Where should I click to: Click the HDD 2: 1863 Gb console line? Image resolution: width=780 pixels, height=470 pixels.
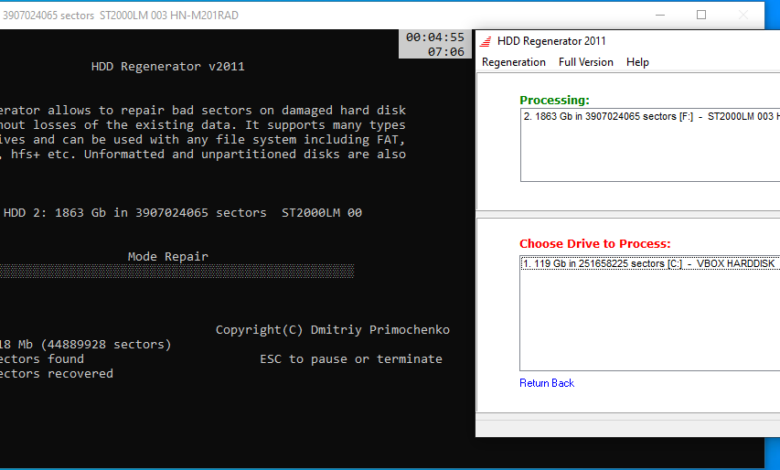tap(183, 213)
